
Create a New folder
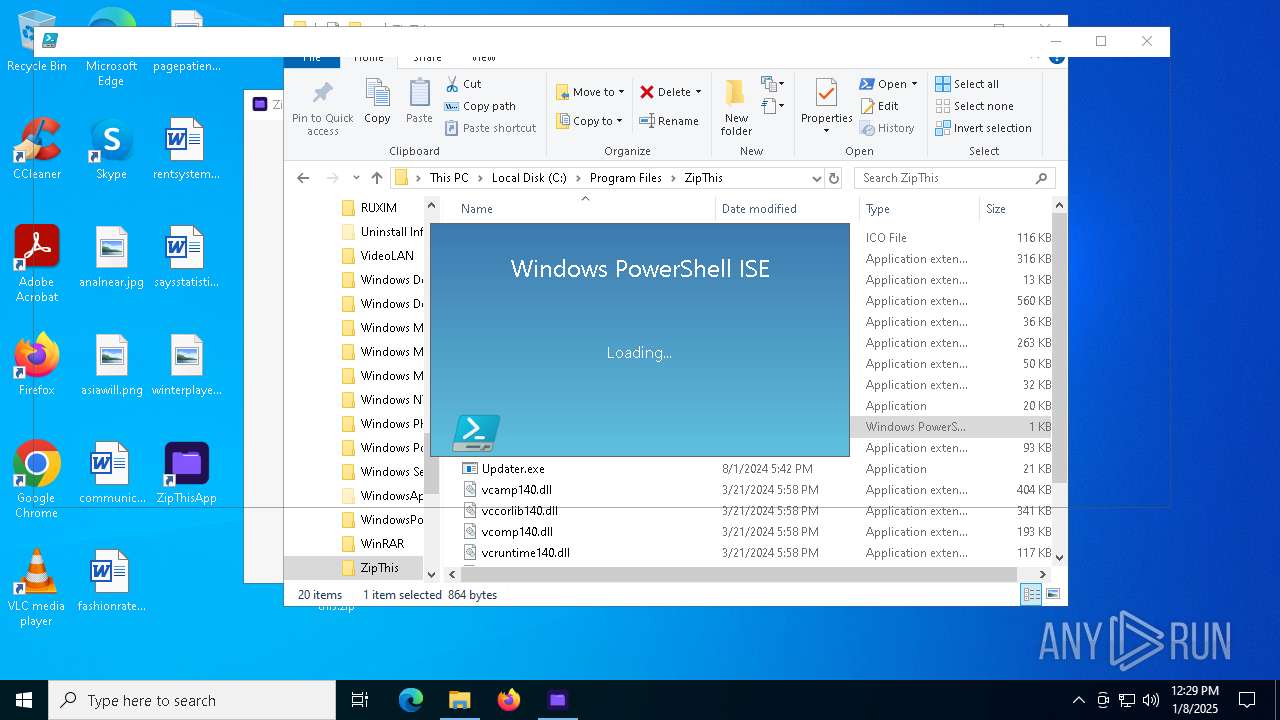(736, 107)
